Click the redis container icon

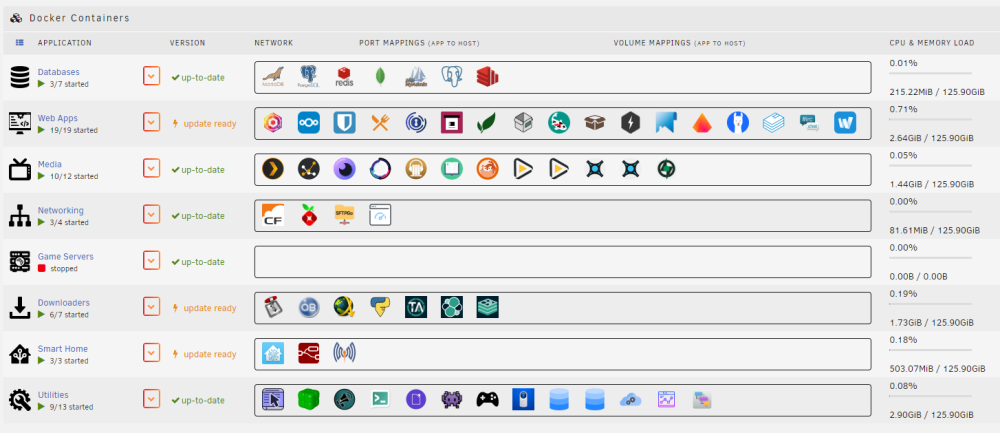coord(344,77)
